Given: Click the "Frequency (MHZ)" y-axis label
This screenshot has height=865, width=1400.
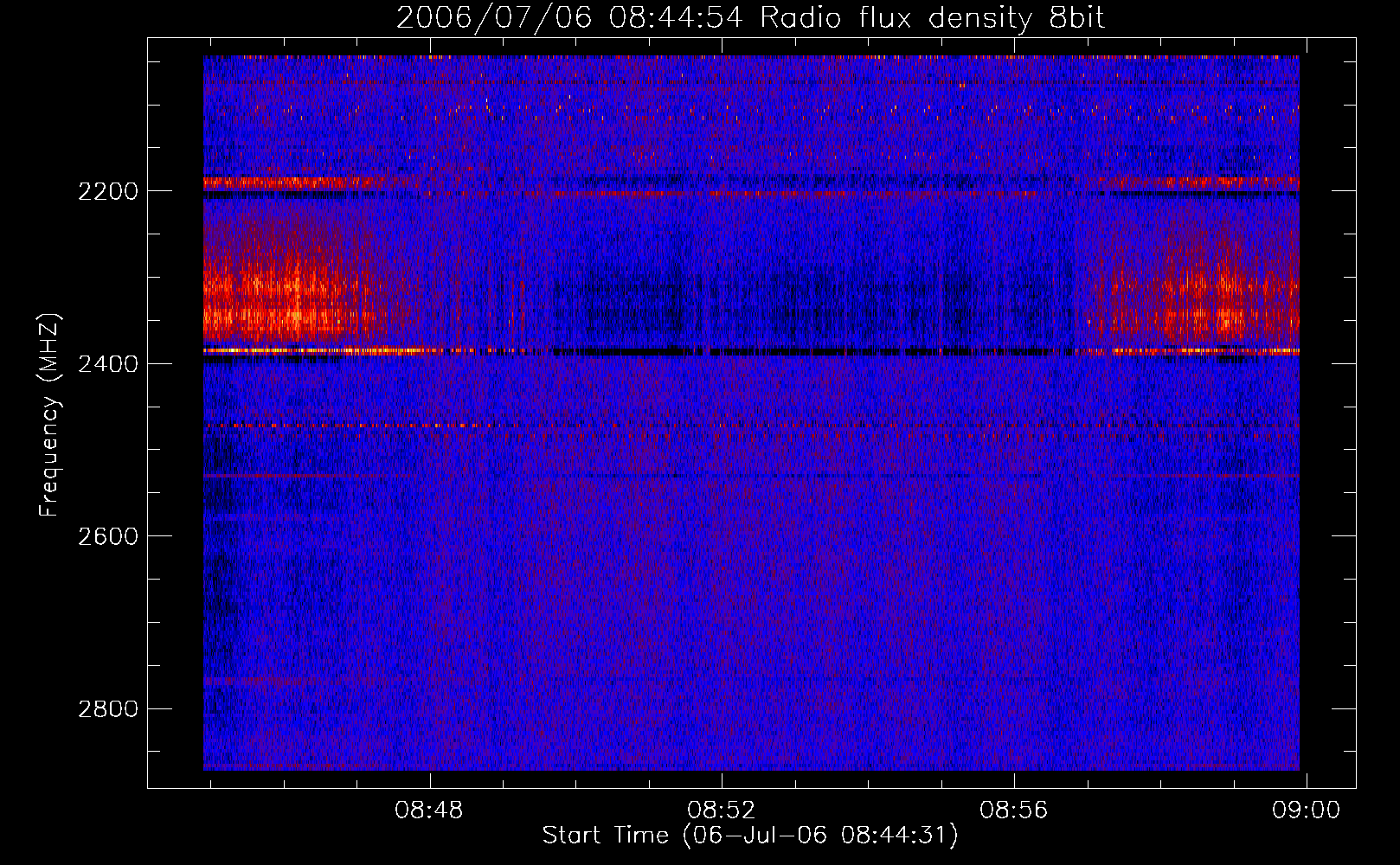Looking at the screenshot, I should 49,415.
